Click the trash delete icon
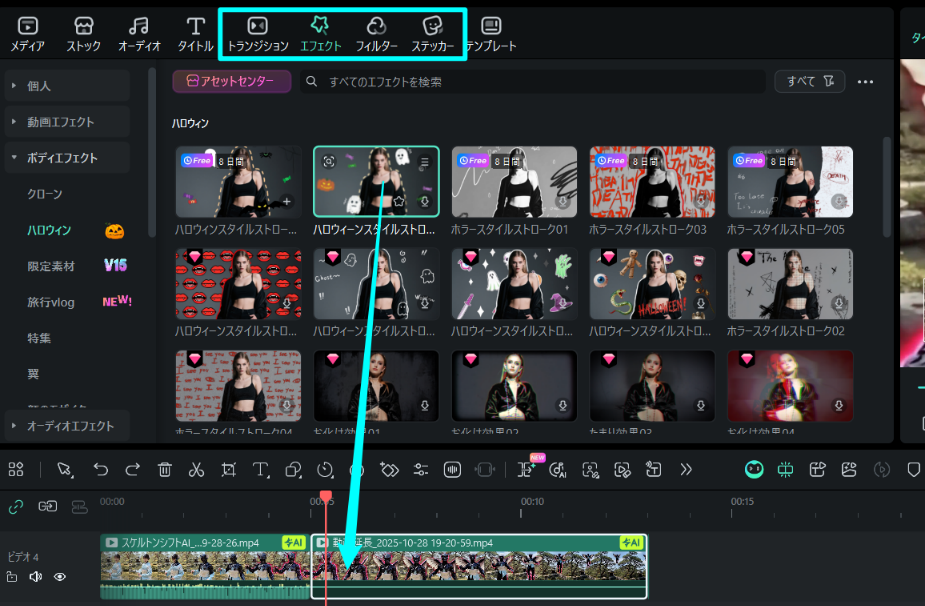The height and width of the screenshot is (606, 925). click(x=165, y=468)
